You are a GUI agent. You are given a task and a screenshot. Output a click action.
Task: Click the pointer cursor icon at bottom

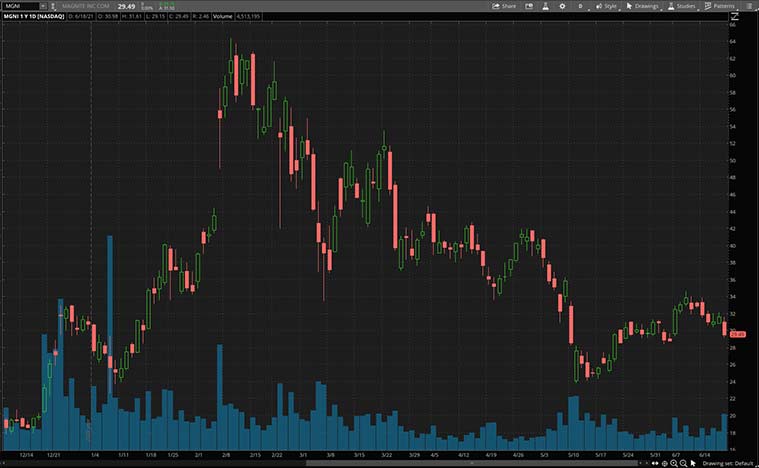point(693,464)
